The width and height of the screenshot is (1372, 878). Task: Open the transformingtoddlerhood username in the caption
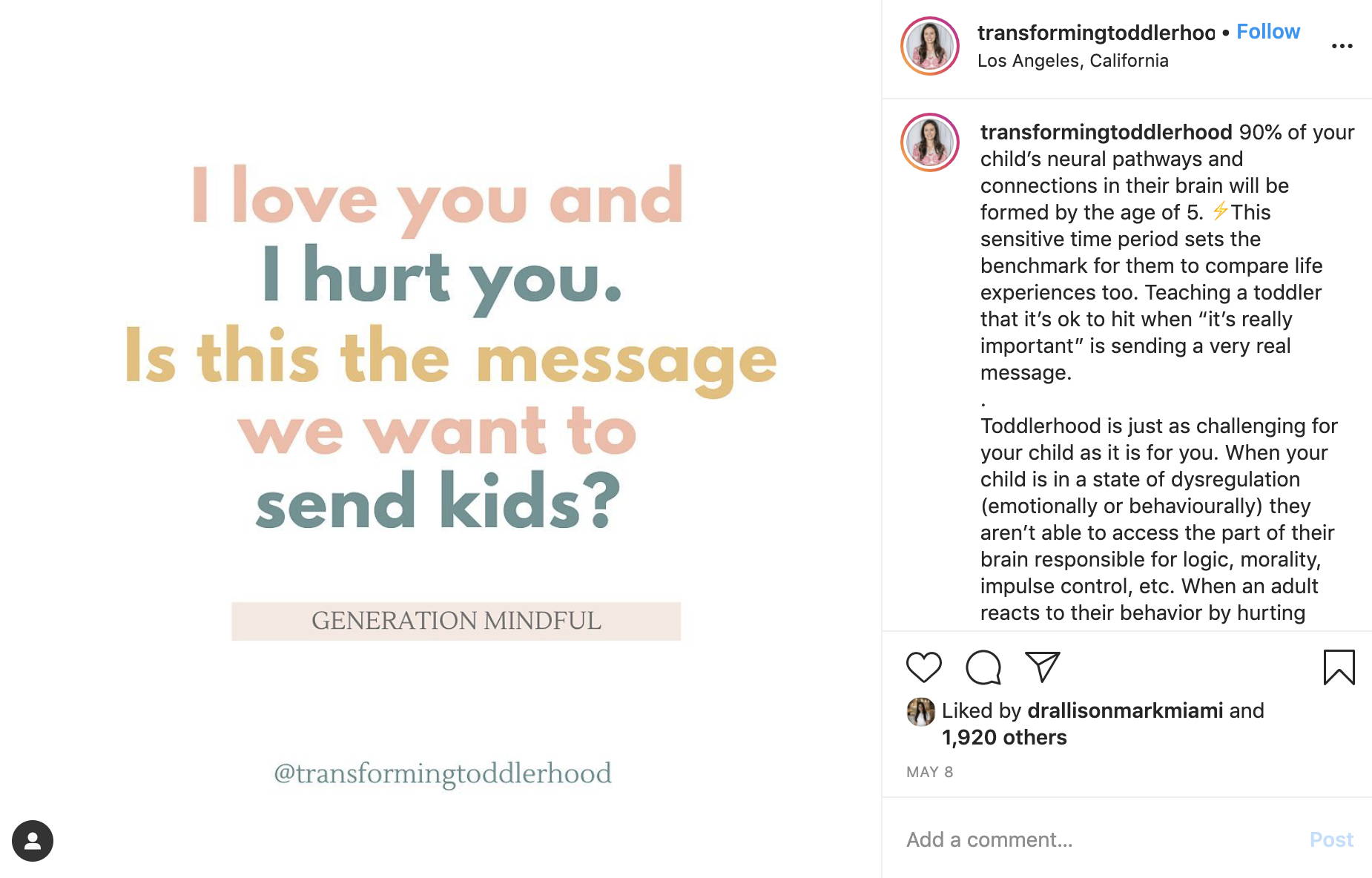pyautogui.click(x=1106, y=132)
